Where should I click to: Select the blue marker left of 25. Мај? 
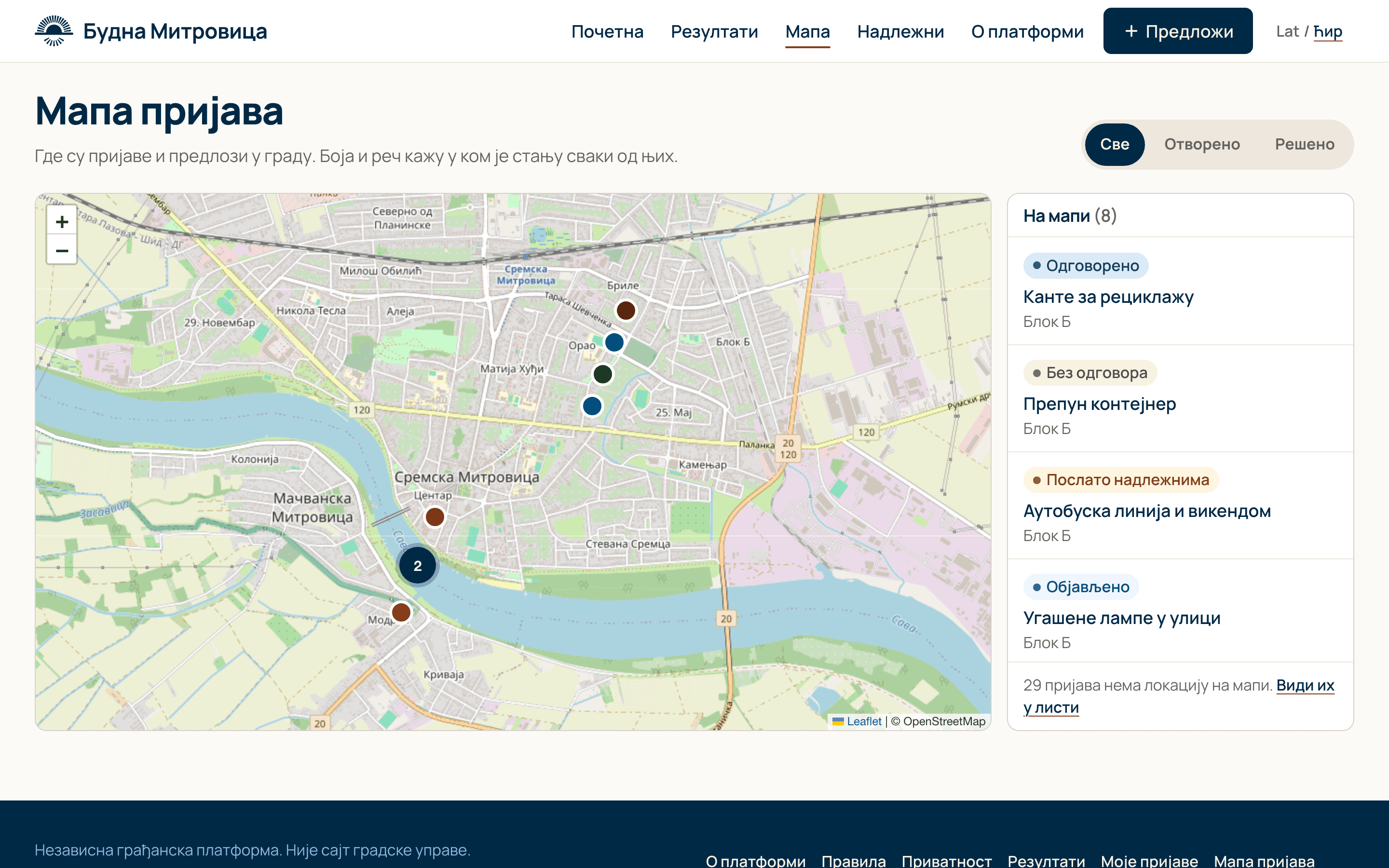pos(592,406)
